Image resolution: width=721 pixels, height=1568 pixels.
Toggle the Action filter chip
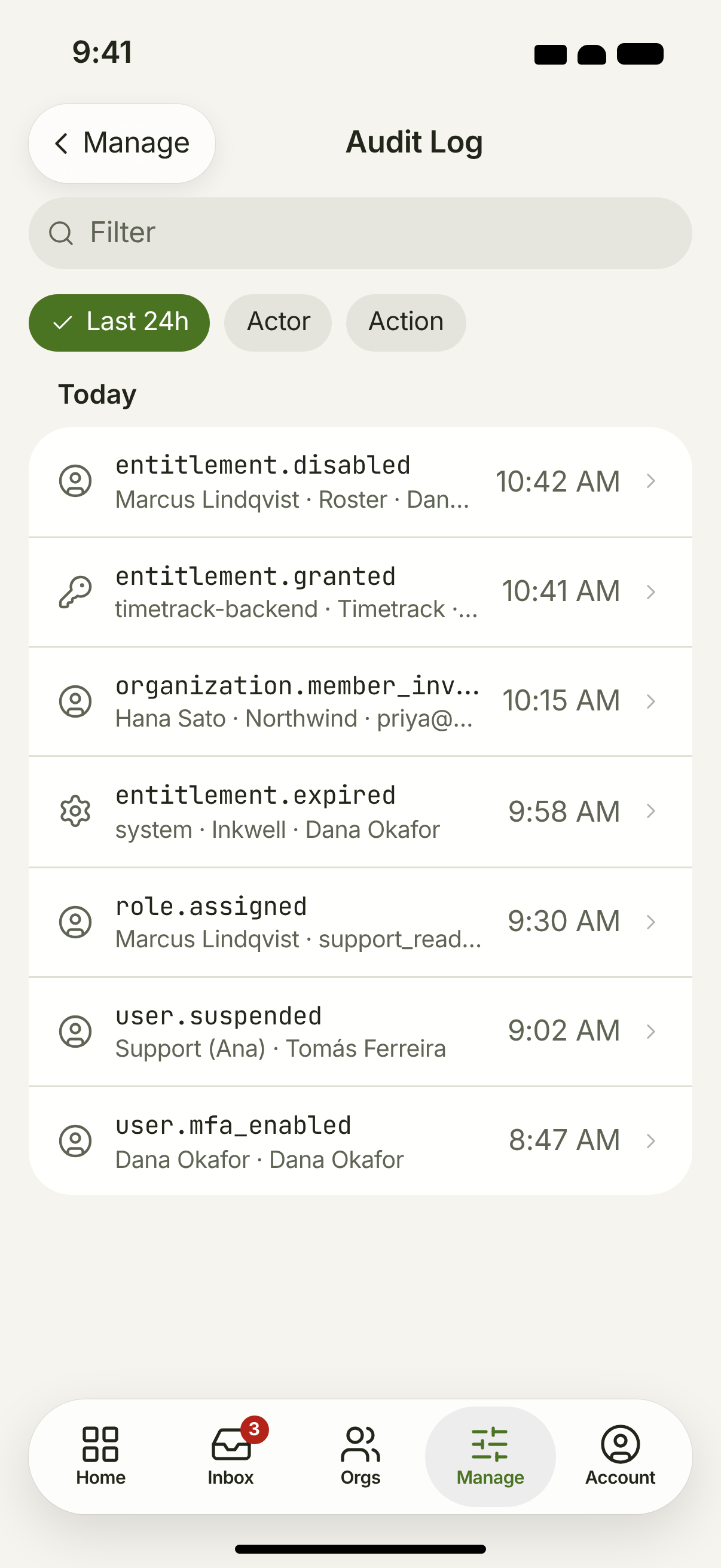click(406, 322)
